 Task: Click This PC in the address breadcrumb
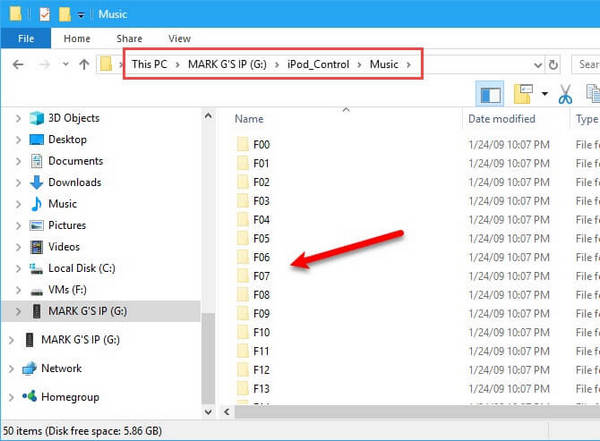pyautogui.click(x=151, y=65)
